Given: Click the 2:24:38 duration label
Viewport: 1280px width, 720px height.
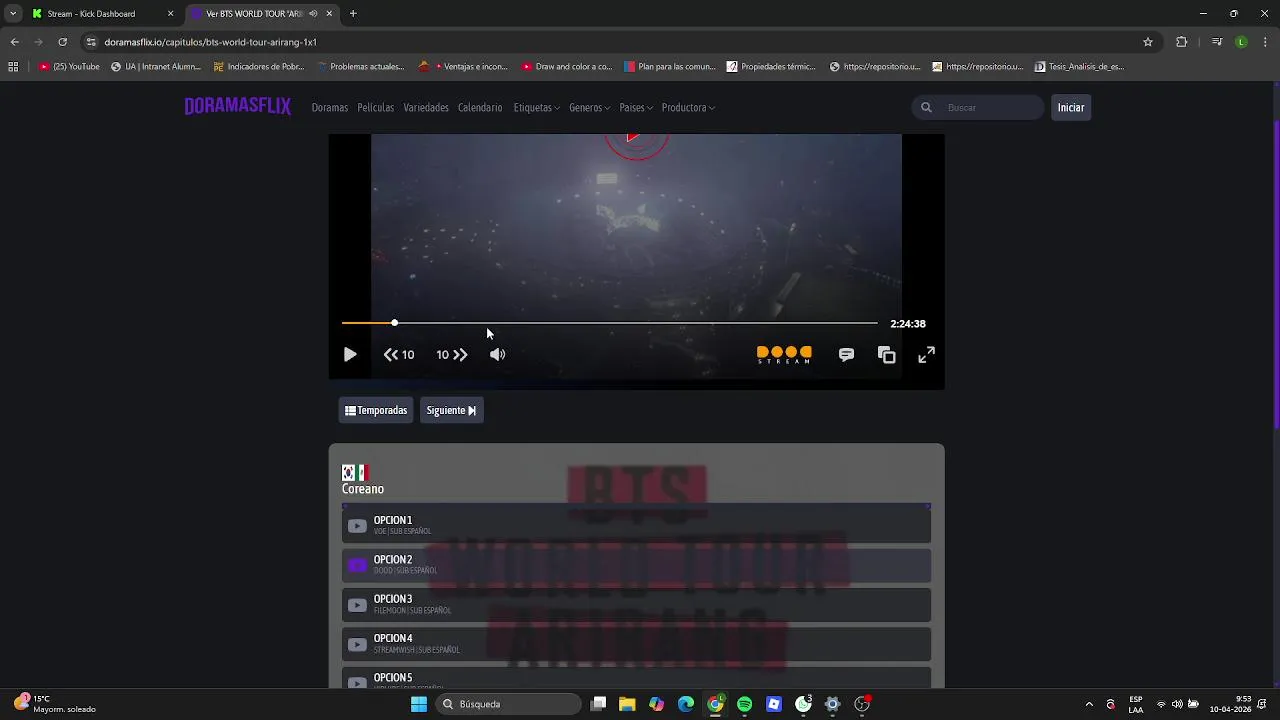Looking at the screenshot, I should point(908,324).
